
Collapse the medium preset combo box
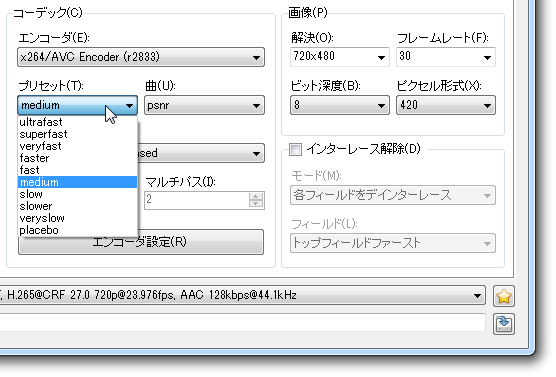coord(77,105)
